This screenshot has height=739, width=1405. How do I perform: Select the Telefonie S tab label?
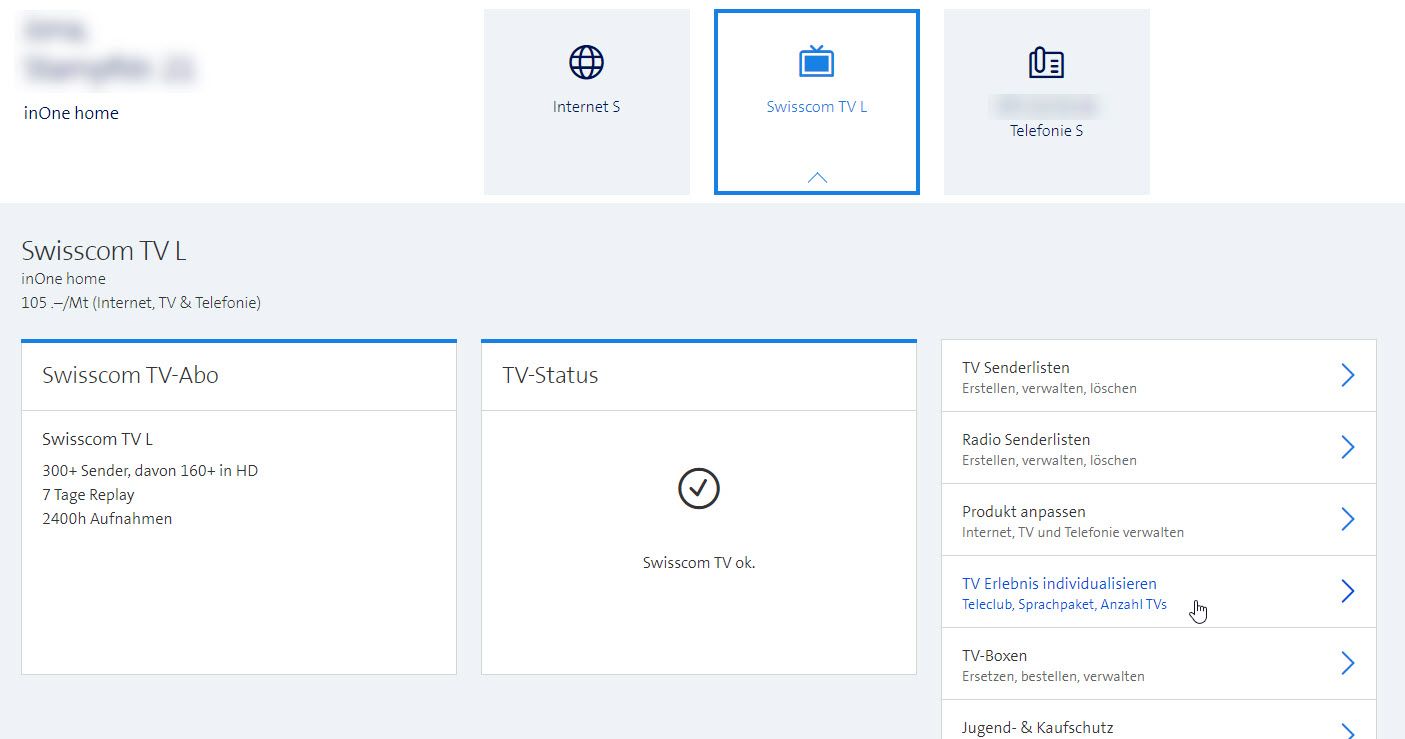coord(1046,130)
